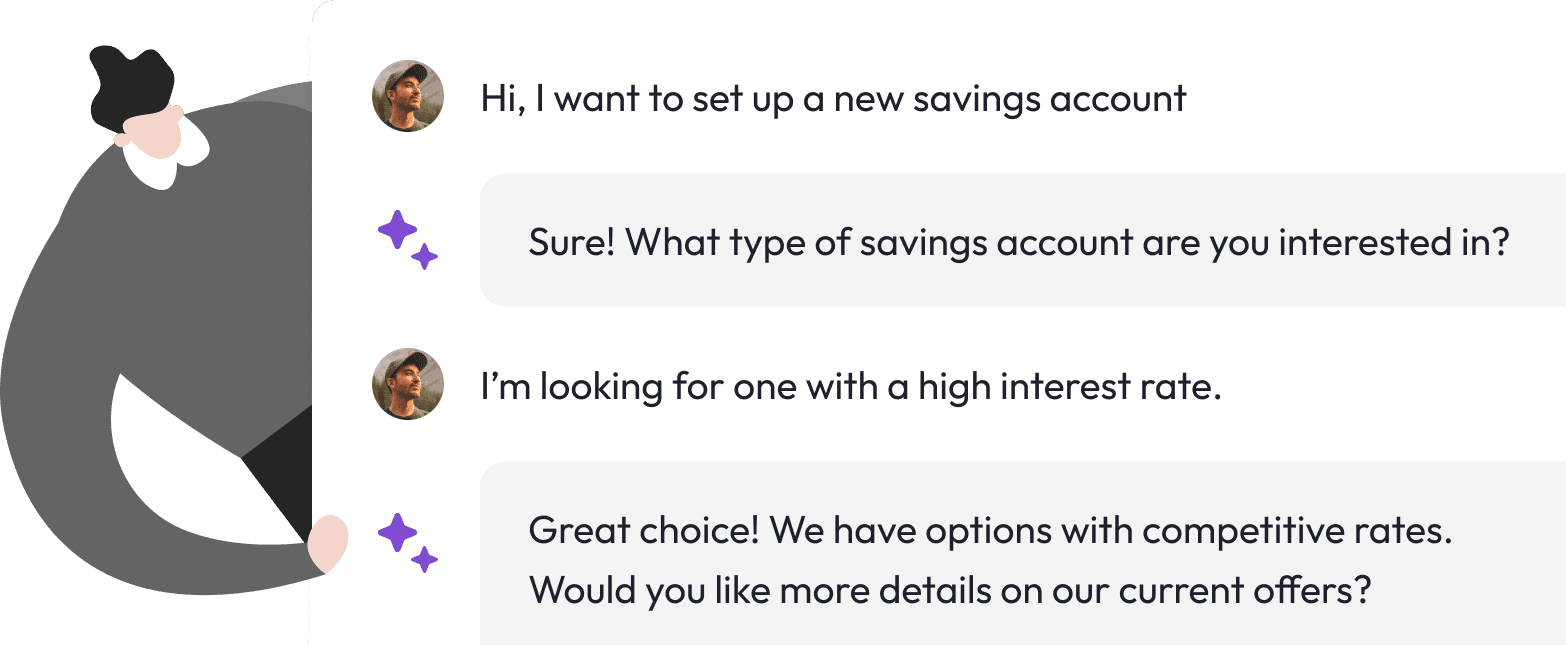Image resolution: width=1566 pixels, height=645 pixels.
Task: Select the "Sure! What type of savings account" bubble
Action: click(x=1023, y=240)
